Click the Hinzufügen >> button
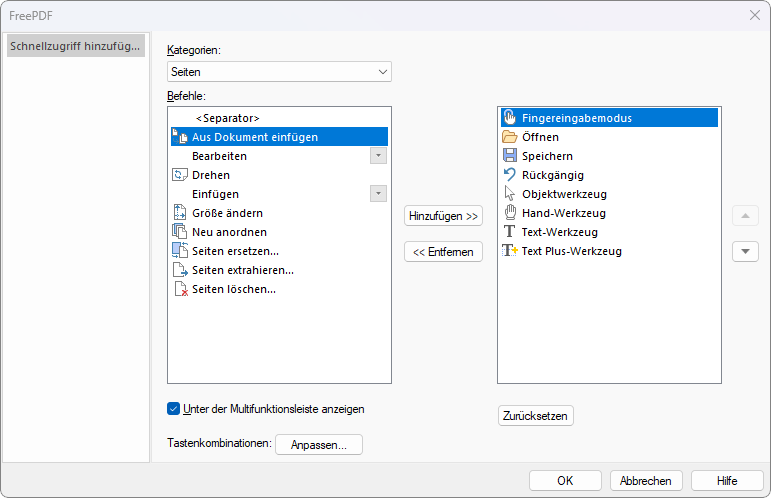Screen dimensions: 771x498 pyautogui.click(x=444, y=216)
